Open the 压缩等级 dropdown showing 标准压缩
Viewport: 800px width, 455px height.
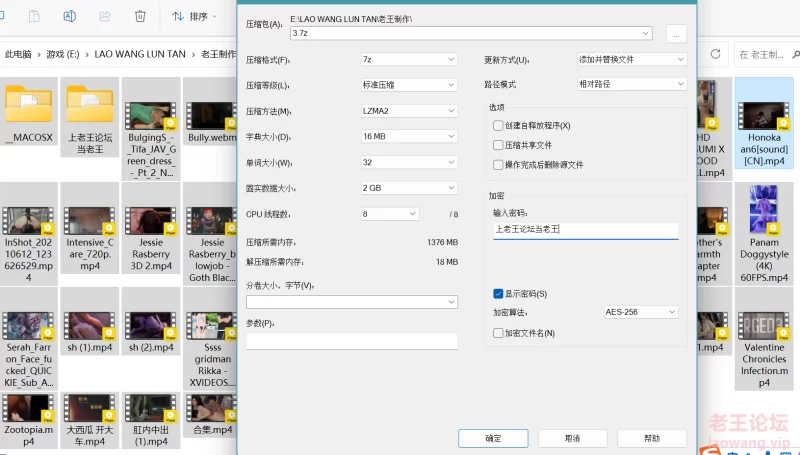409,85
